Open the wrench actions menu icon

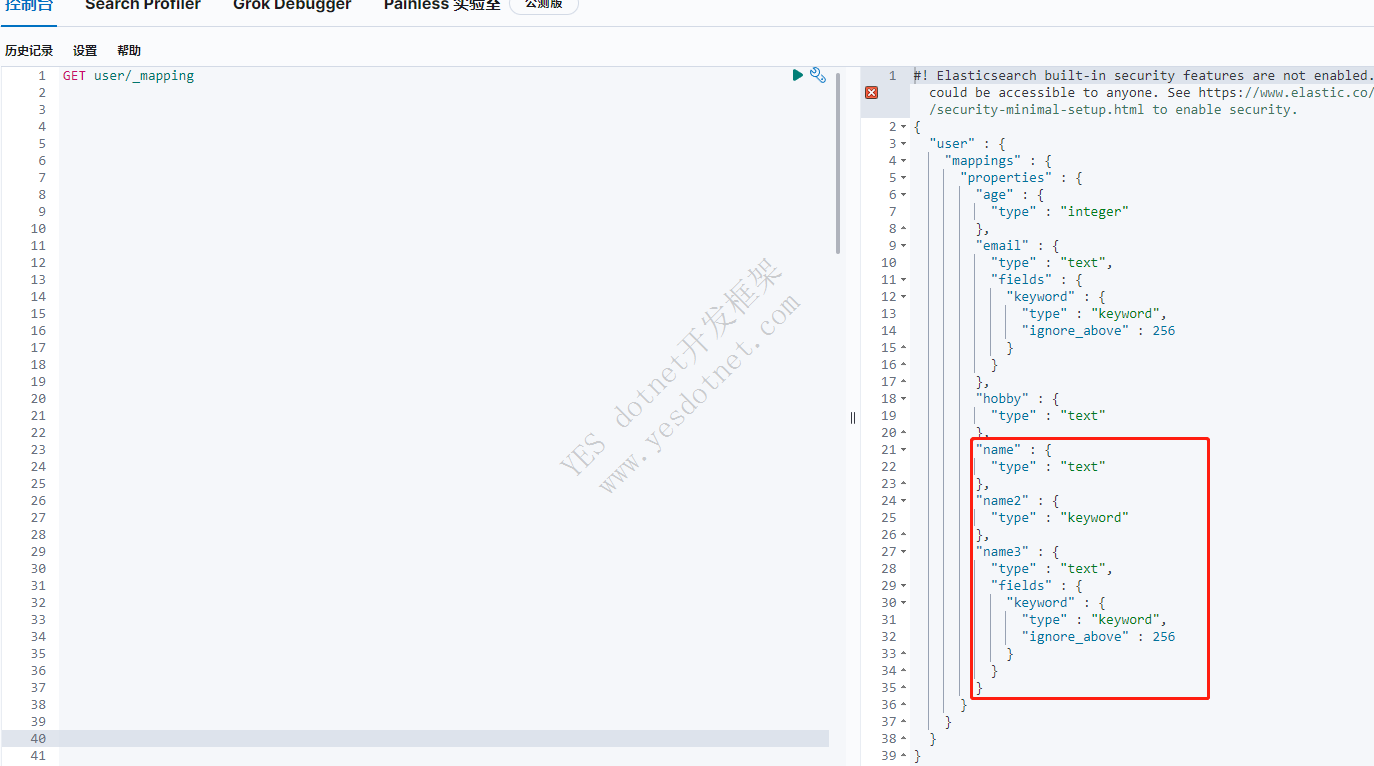818,75
